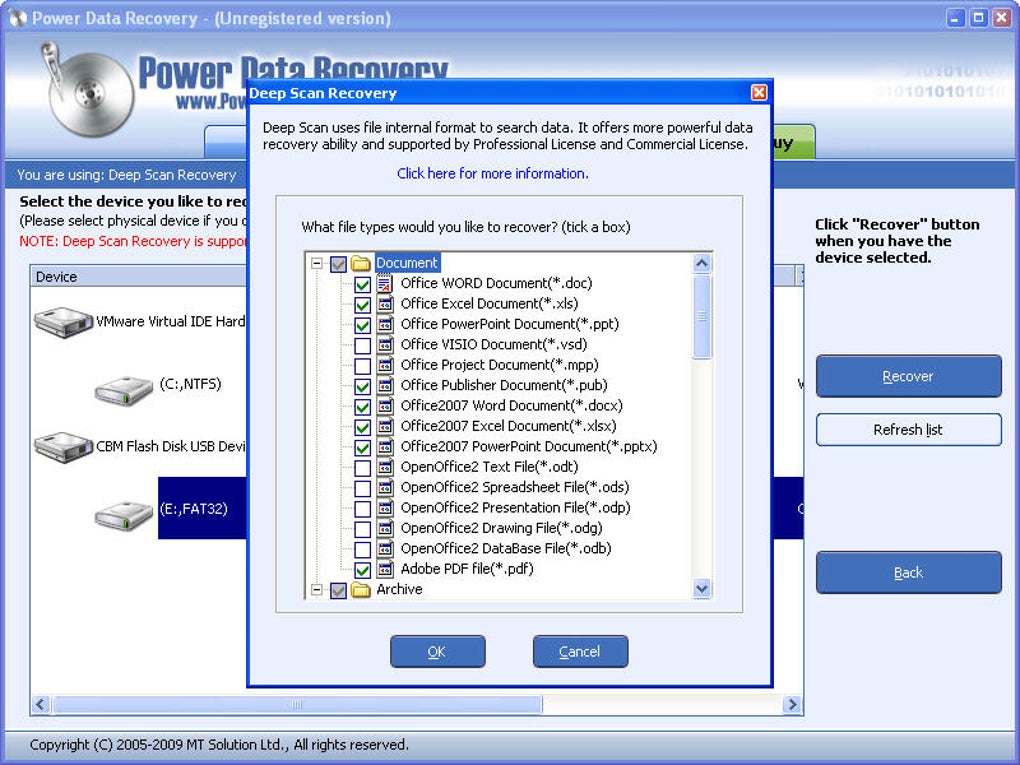1020x765 pixels.
Task: Click the Archive folder icon
Action: (360, 590)
